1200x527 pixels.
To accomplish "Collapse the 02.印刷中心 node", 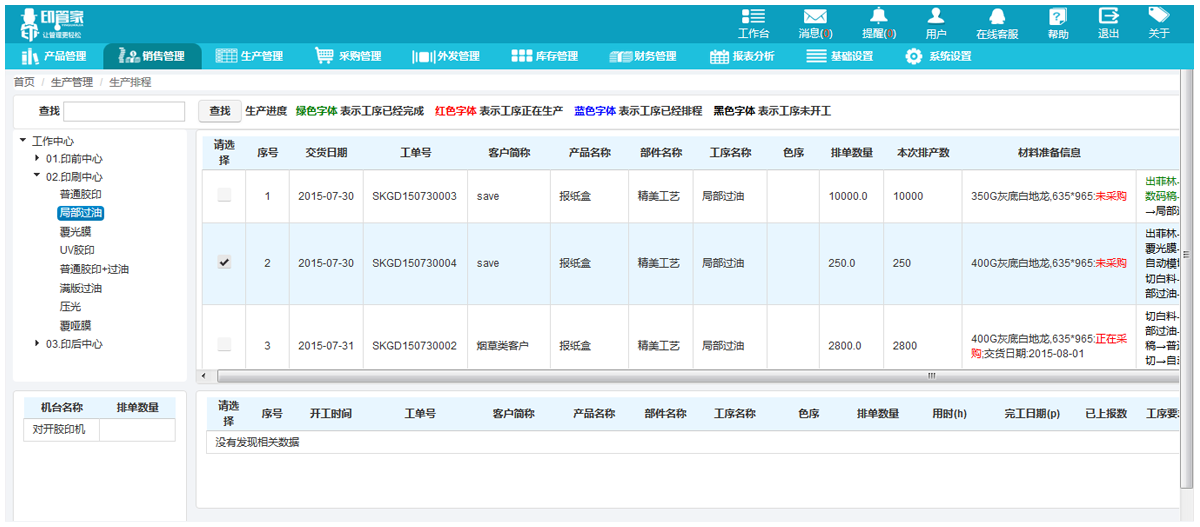I will click(38, 176).
